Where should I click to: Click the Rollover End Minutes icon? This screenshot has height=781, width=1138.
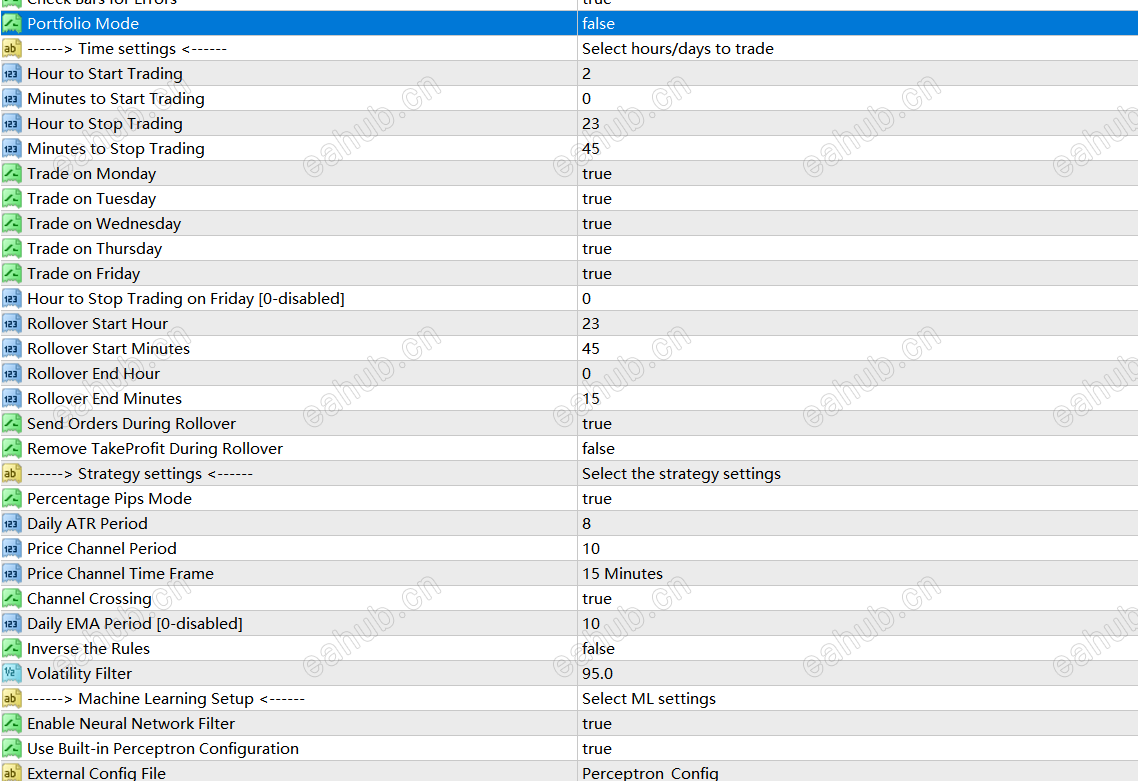12,398
